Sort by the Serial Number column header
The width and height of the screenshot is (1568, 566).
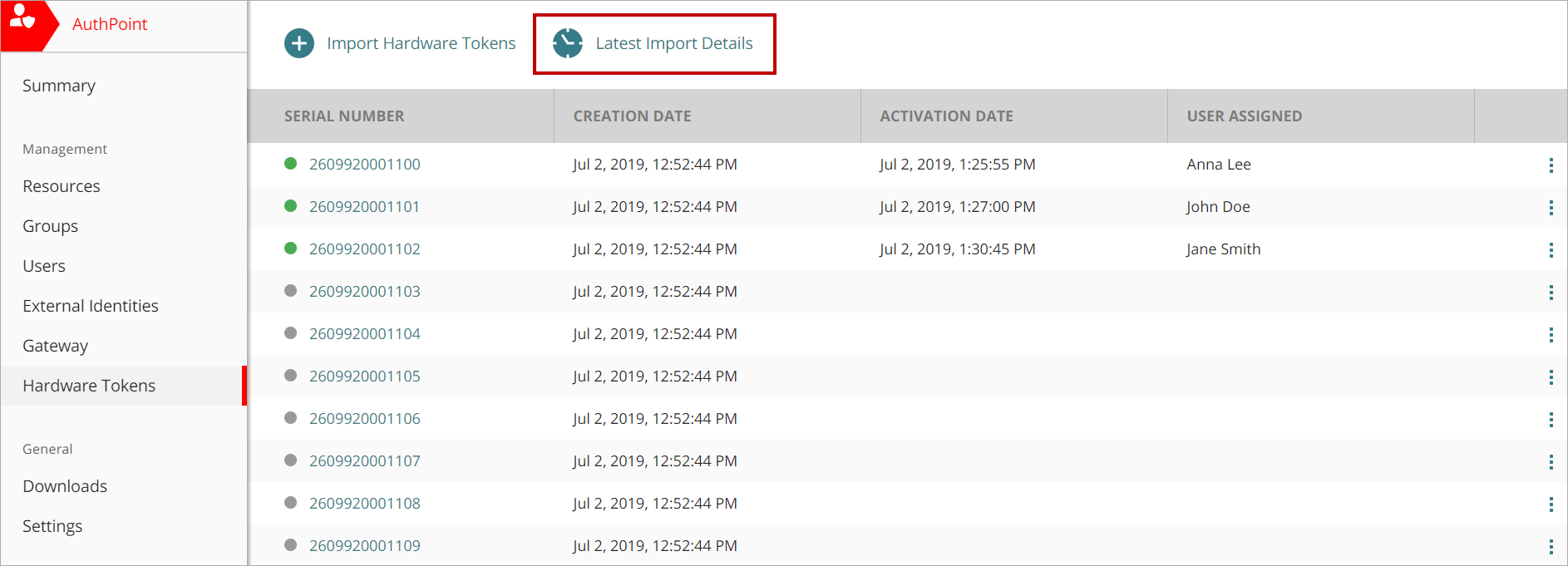344,116
